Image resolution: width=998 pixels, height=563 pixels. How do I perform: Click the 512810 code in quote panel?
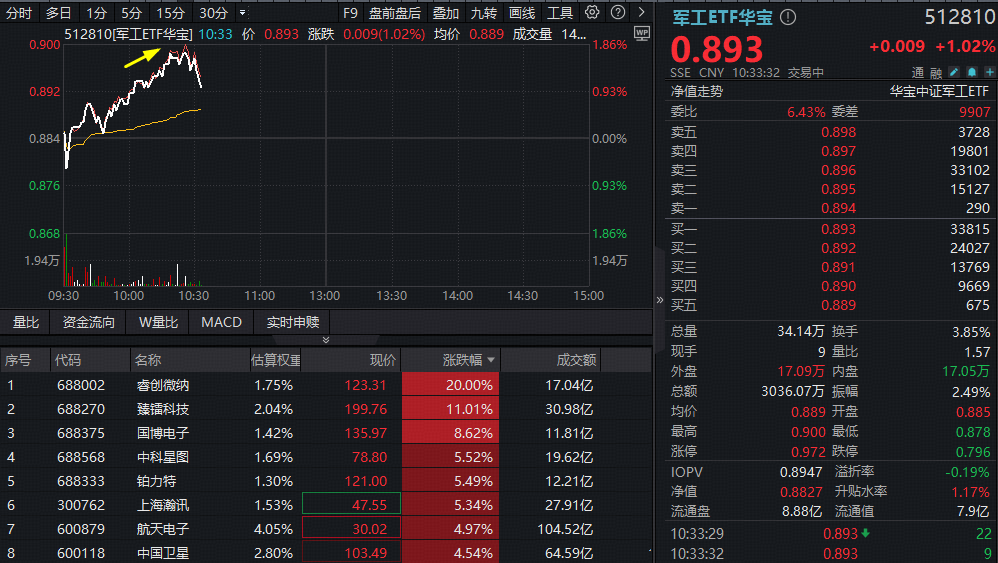click(x=960, y=17)
